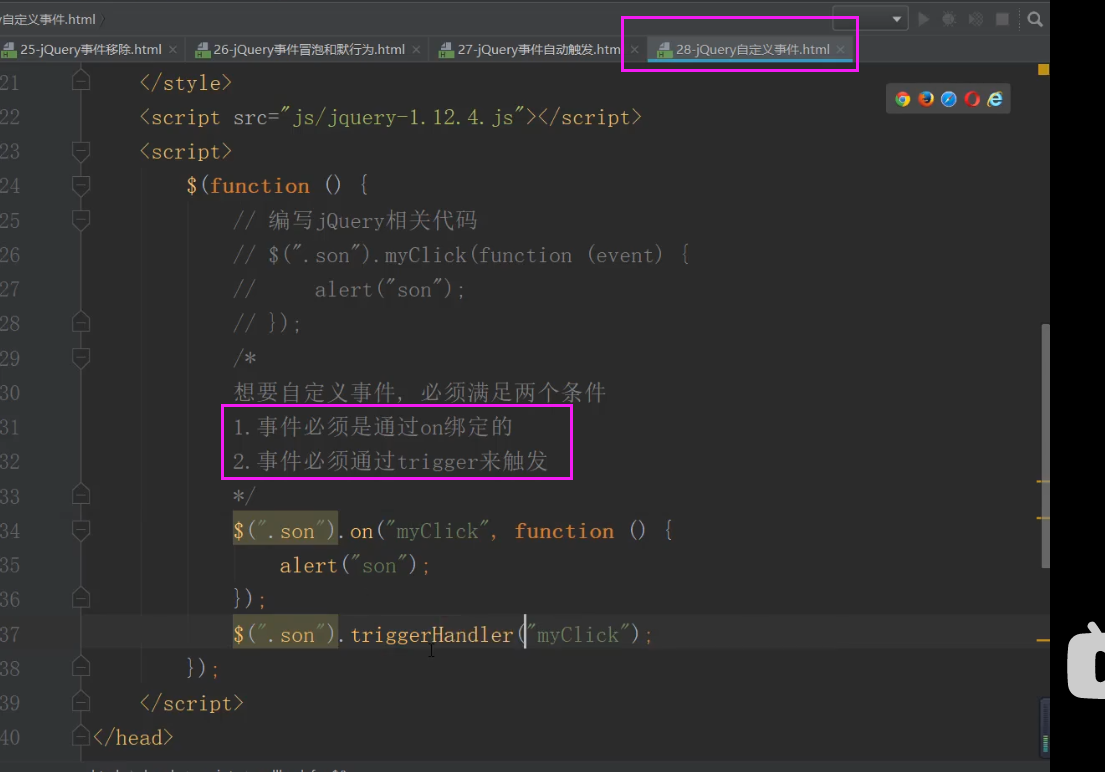Open page in Chrome browser icon

[x=903, y=99]
